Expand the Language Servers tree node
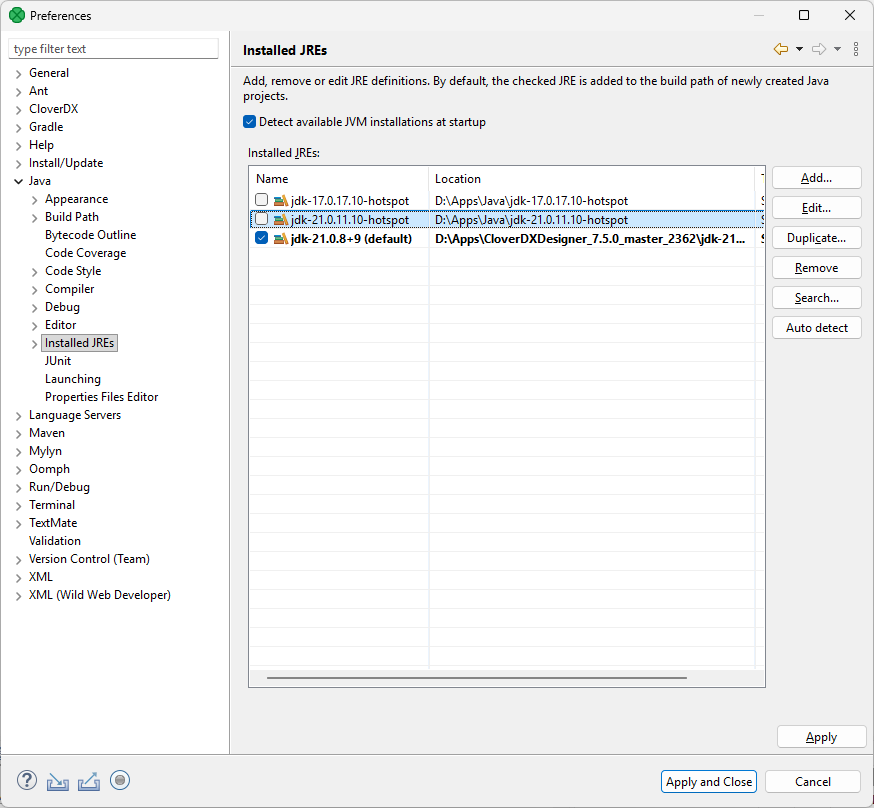Screen dimensions: 874x808 pyautogui.click(x=18, y=416)
